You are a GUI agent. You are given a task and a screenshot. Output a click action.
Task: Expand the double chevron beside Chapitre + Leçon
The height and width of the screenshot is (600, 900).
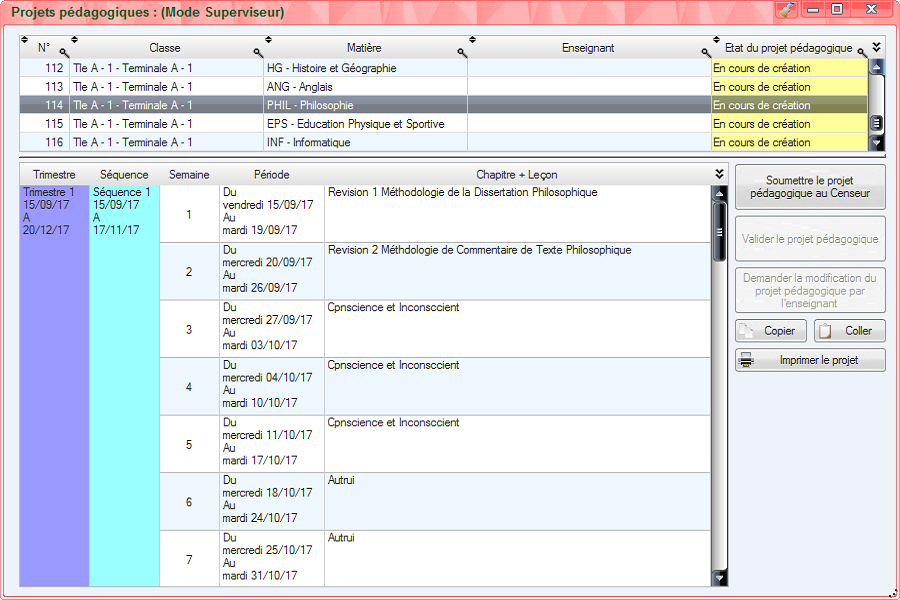click(x=719, y=174)
